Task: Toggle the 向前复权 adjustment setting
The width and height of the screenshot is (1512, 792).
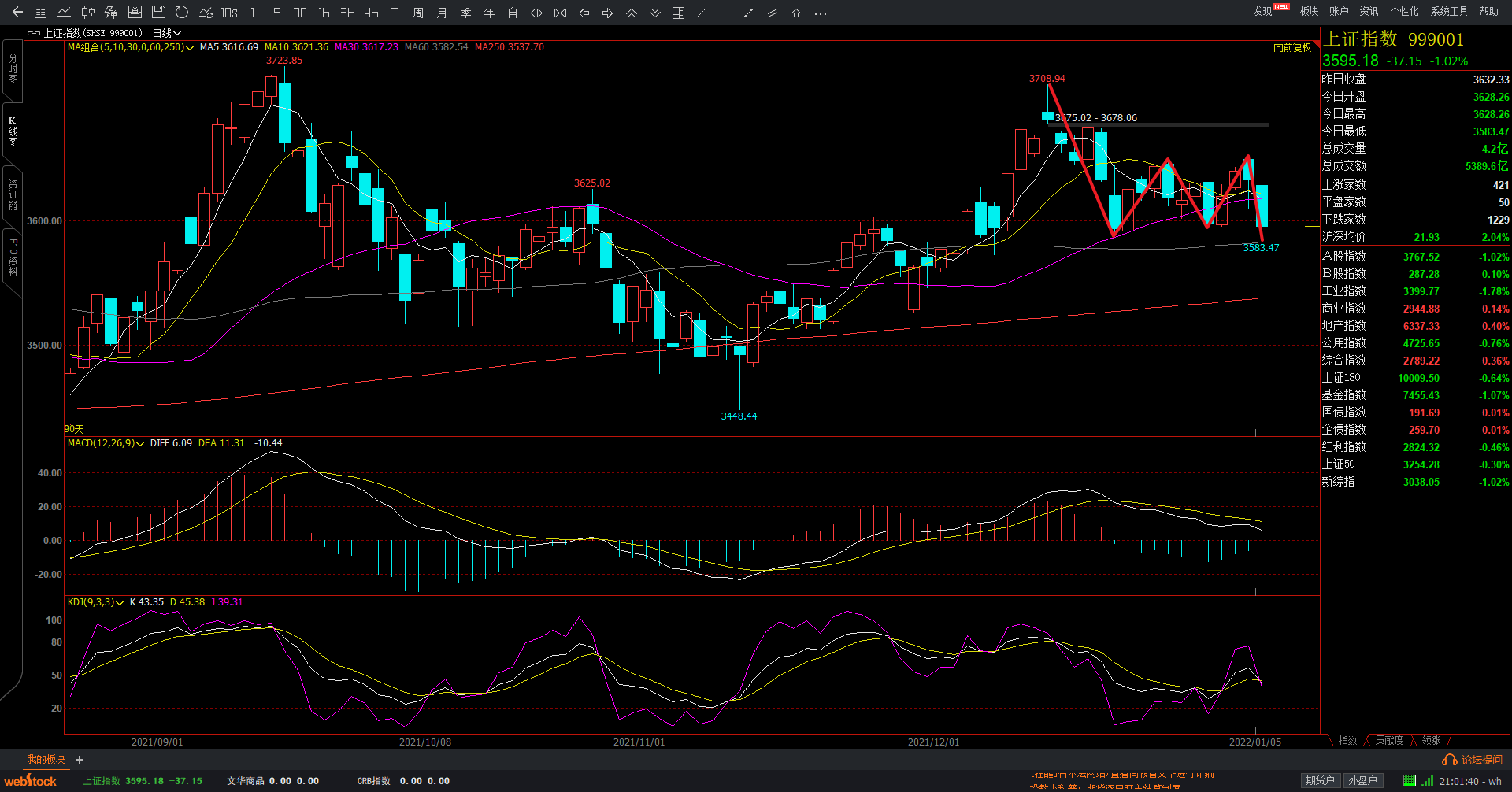Action: click(x=1292, y=47)
